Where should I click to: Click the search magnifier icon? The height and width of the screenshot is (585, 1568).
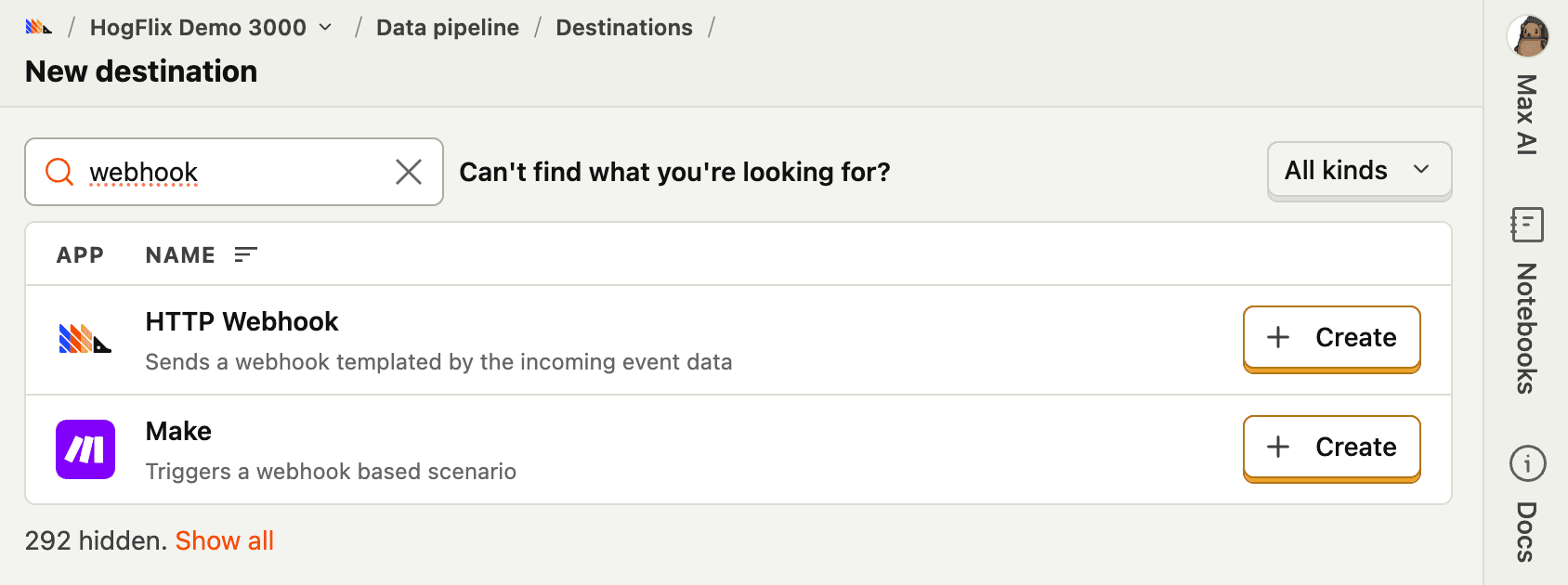[x=59, y=172]
